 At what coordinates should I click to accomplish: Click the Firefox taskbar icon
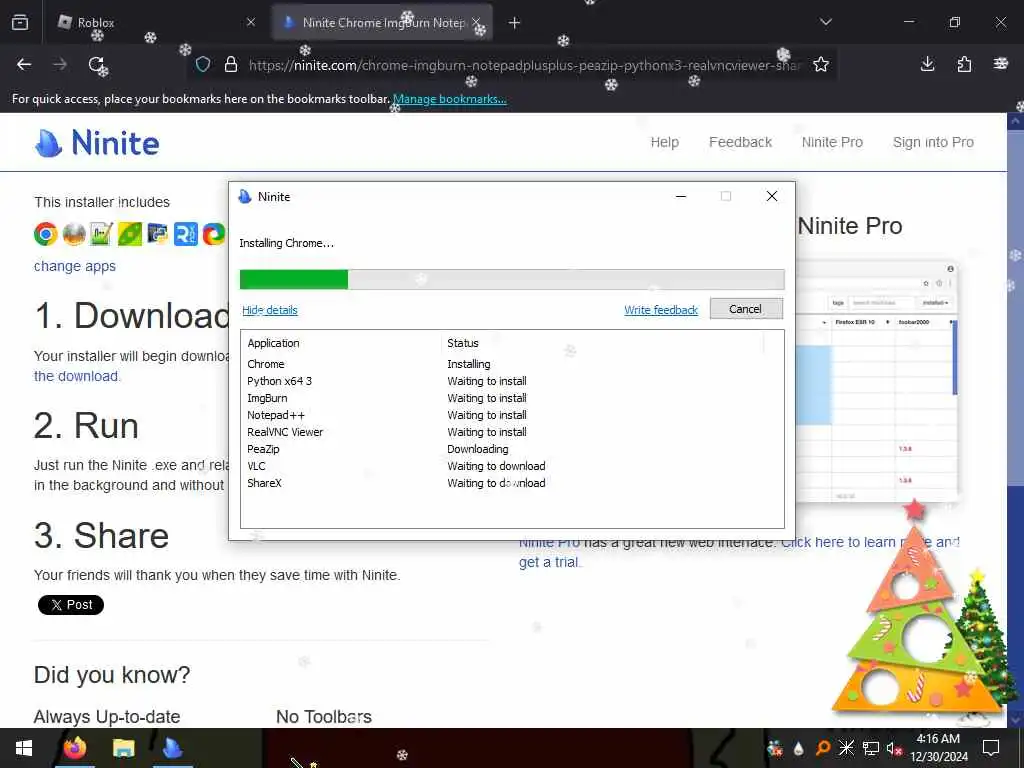pyautogui.click(x=74, y=748)
